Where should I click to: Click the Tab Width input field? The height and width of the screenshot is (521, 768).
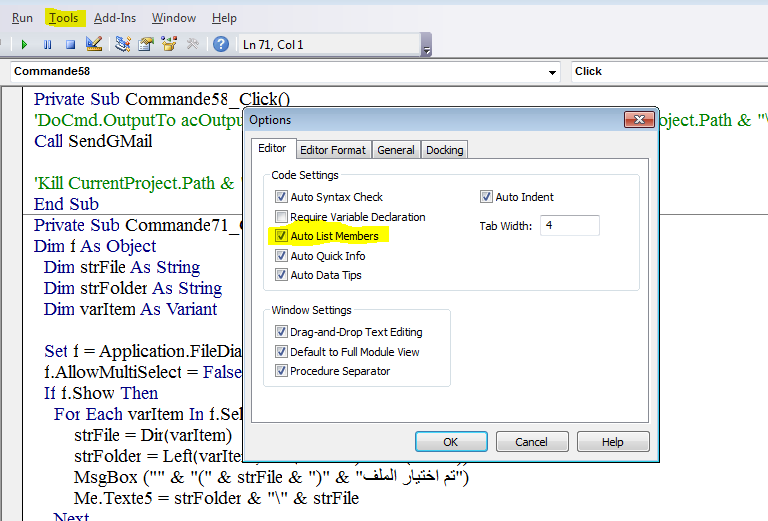pos(570,226)
